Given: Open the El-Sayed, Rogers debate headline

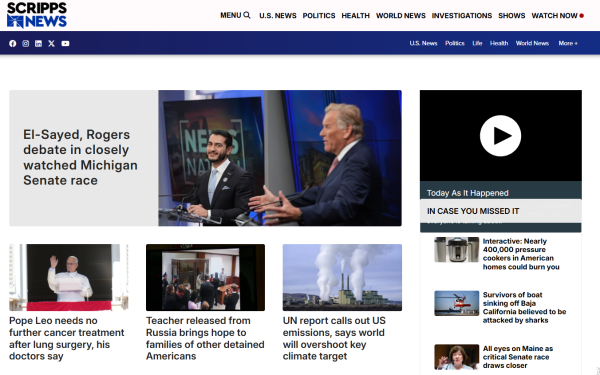Looking at the screenshot, I should point(80,157).
